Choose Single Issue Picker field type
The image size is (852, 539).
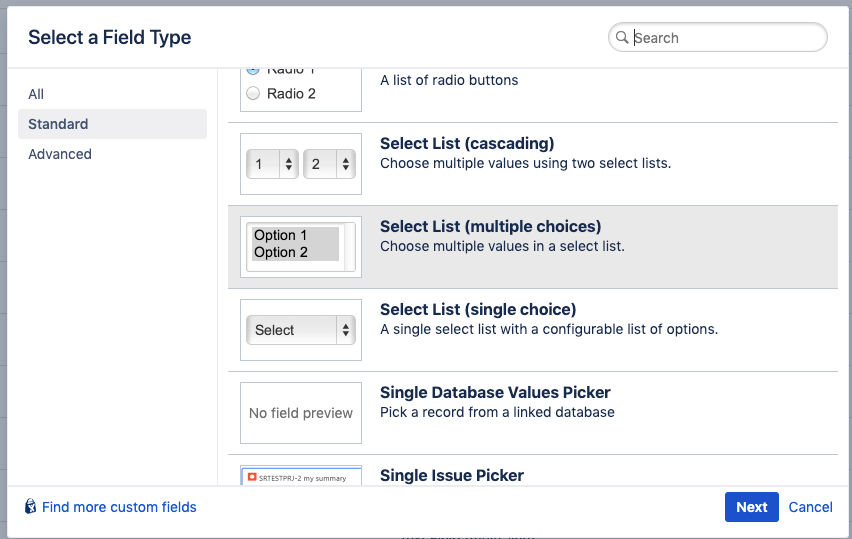click(532, 471)
